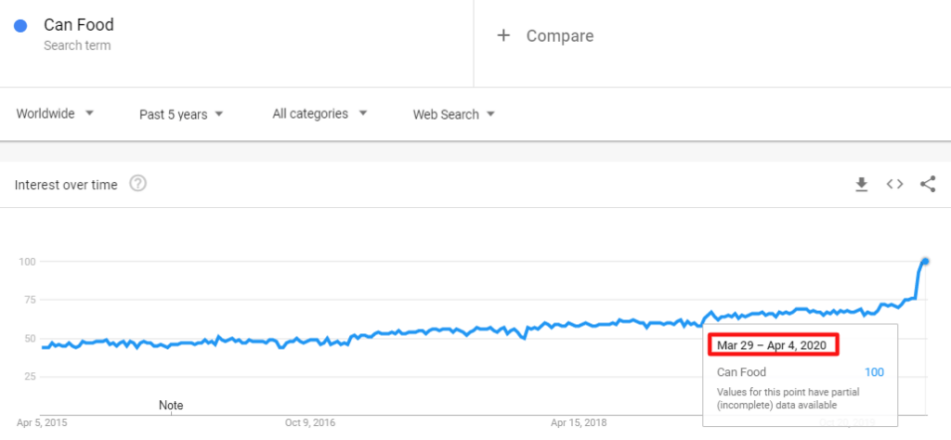Share the Interest over time chart
The height and width of the screenshot is (440, 951).
click(x=927, y=184)
